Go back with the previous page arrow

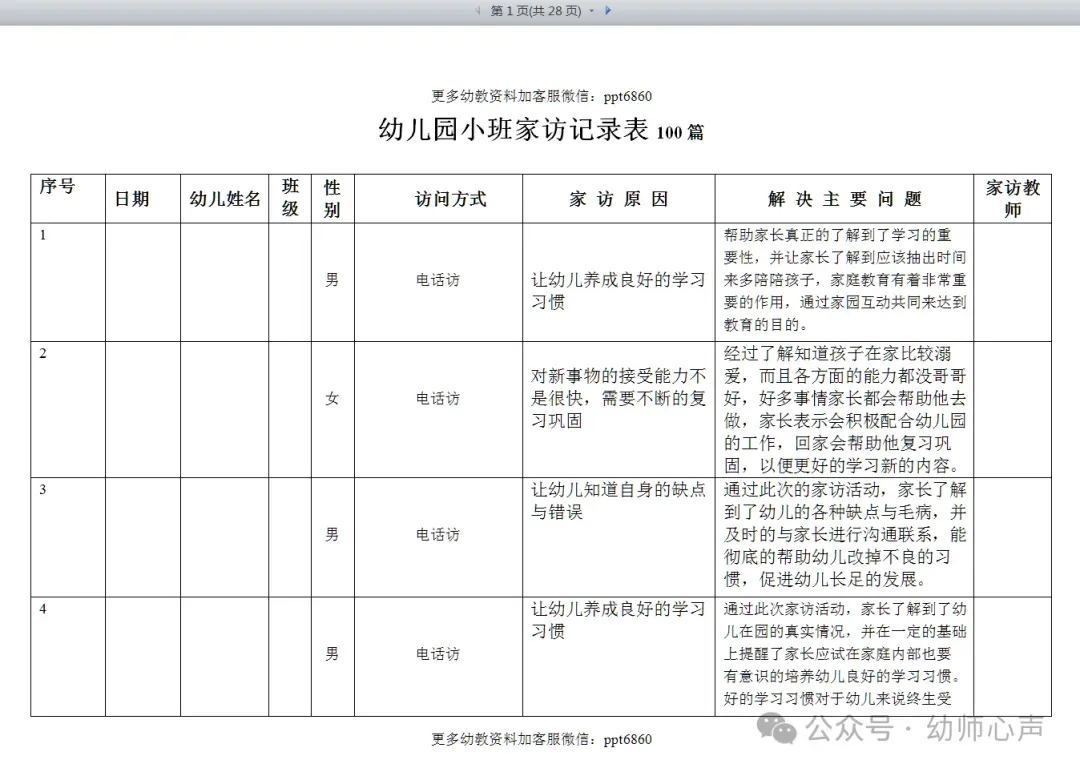(x=477, y=10)
